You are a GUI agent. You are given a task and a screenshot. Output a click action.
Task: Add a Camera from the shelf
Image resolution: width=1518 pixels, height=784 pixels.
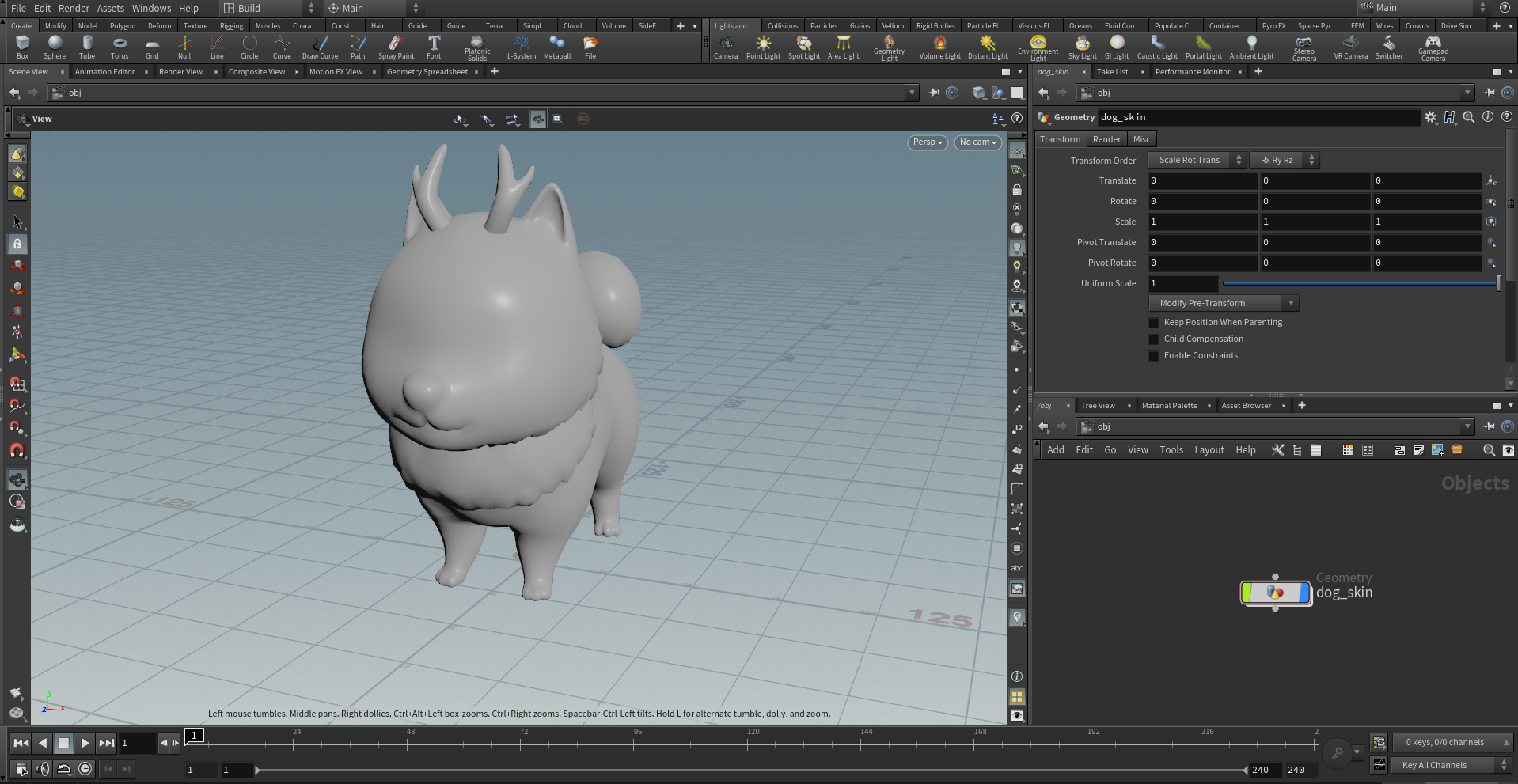pos(726,47)
